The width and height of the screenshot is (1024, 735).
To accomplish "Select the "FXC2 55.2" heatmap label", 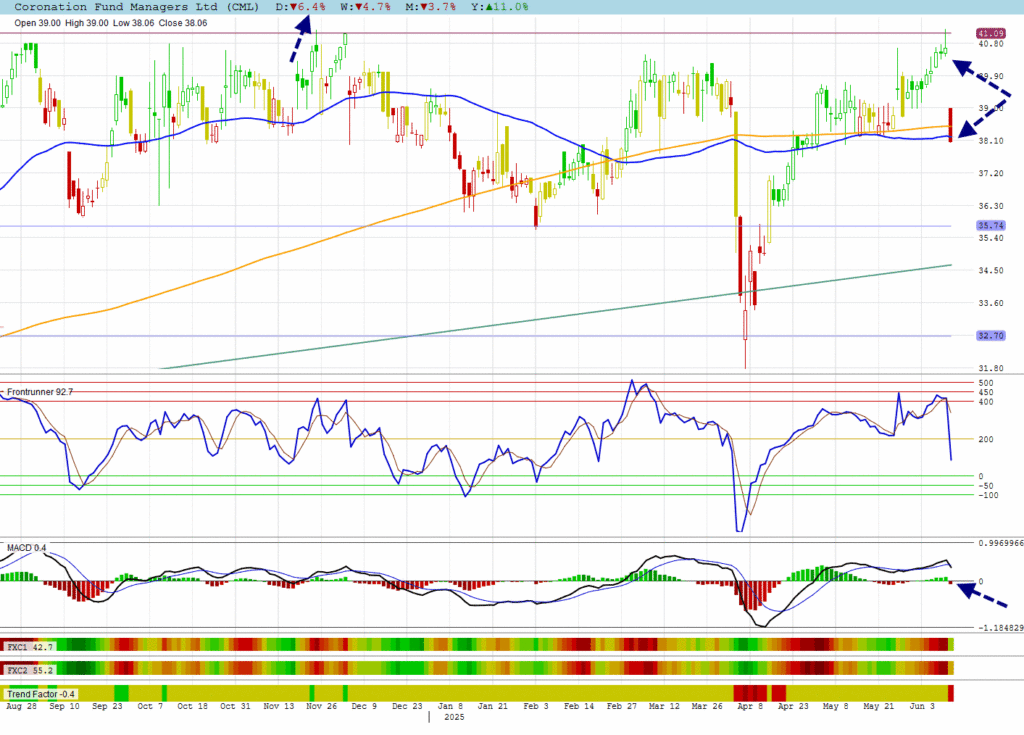I will coord(29,670).
